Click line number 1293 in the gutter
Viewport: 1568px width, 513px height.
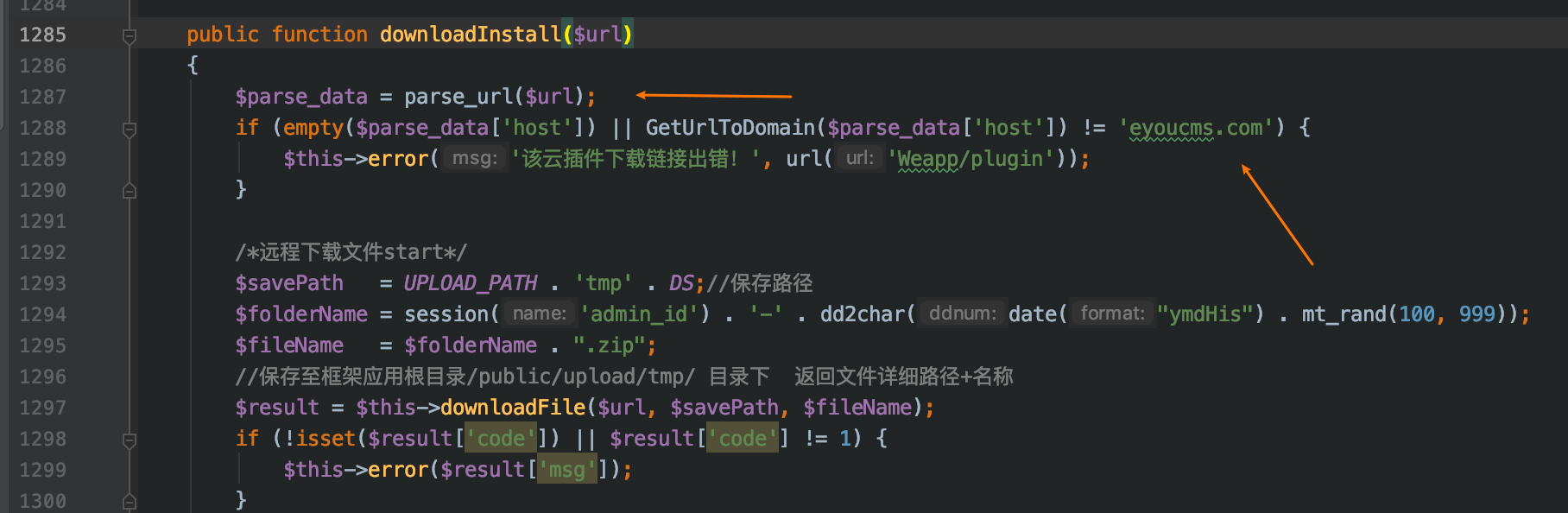tap(43, 283)
